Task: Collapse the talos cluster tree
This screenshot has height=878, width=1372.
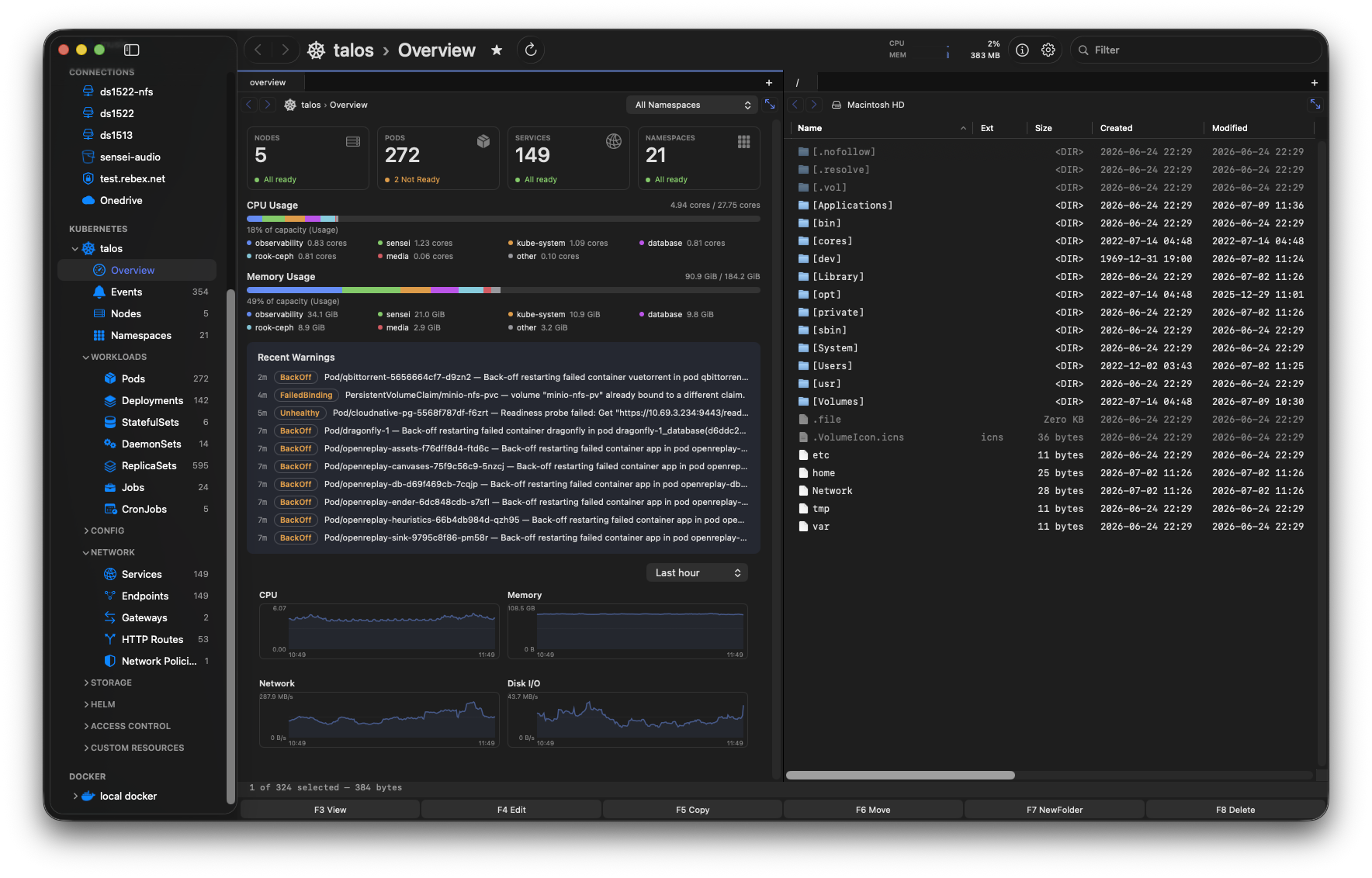Action: [x=74, y=249]
